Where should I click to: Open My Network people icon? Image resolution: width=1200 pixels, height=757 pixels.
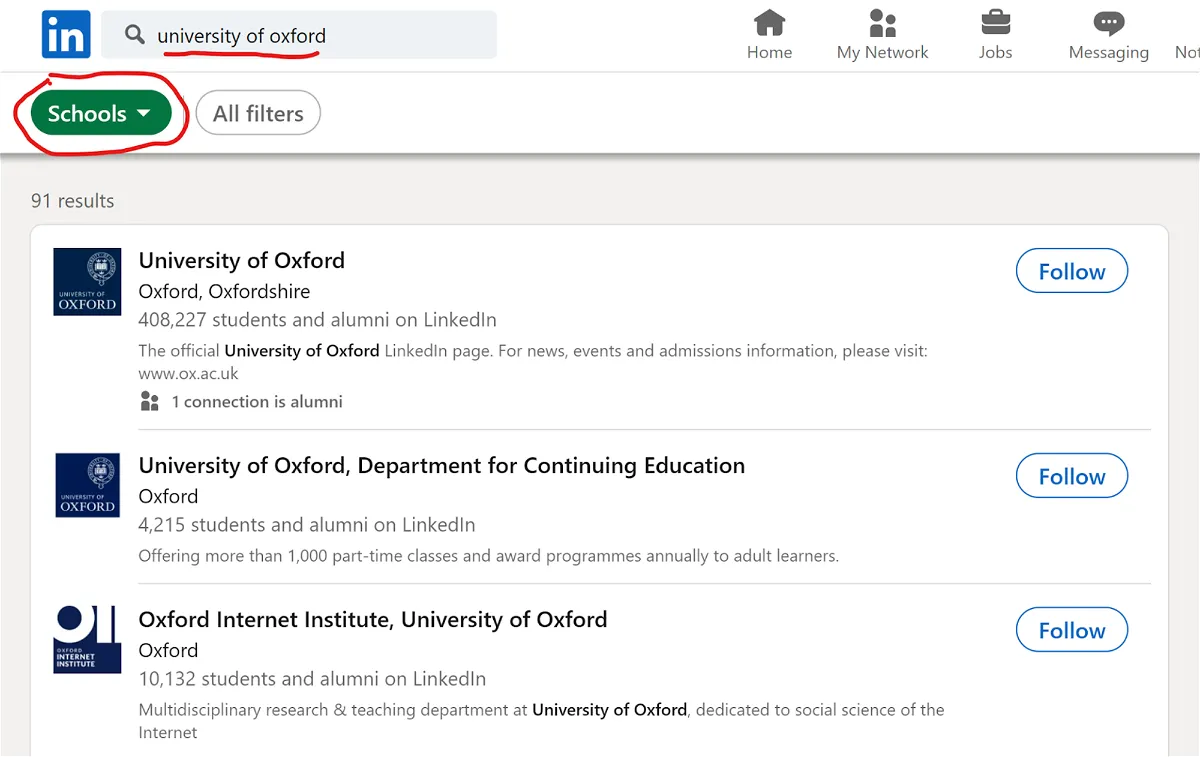882,22
